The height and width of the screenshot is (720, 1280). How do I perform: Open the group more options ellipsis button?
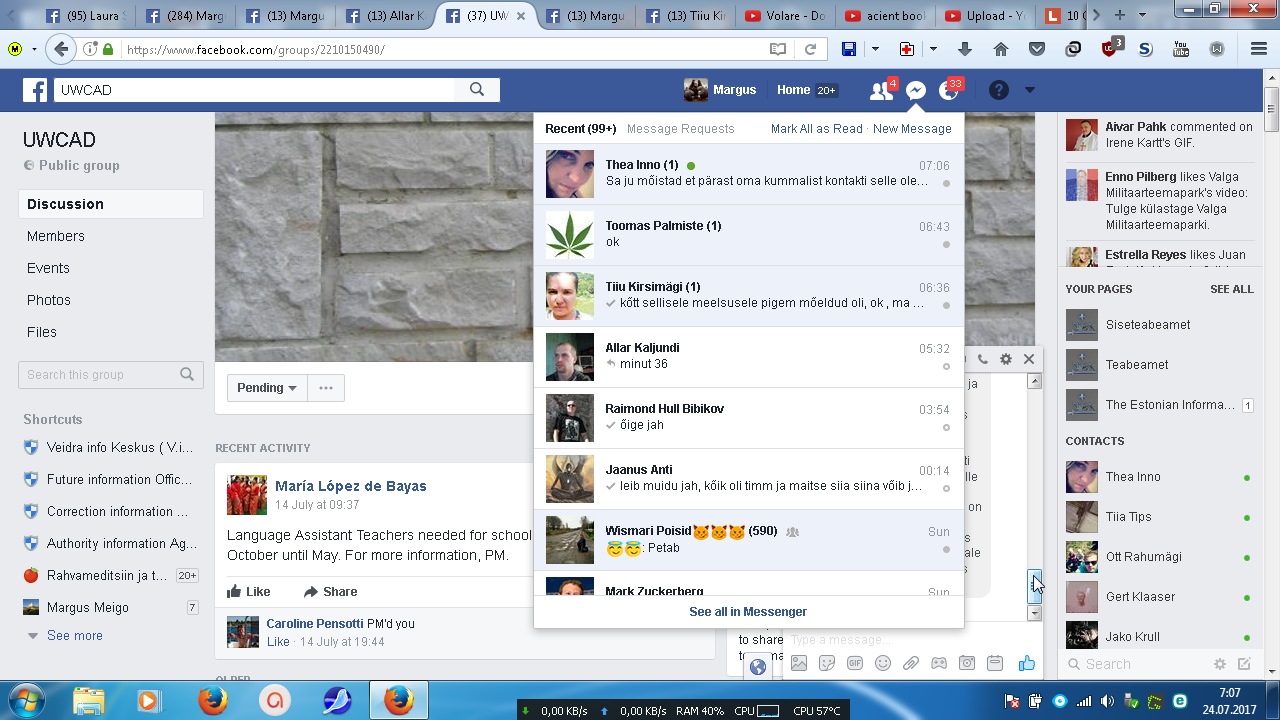pos(326,388)
